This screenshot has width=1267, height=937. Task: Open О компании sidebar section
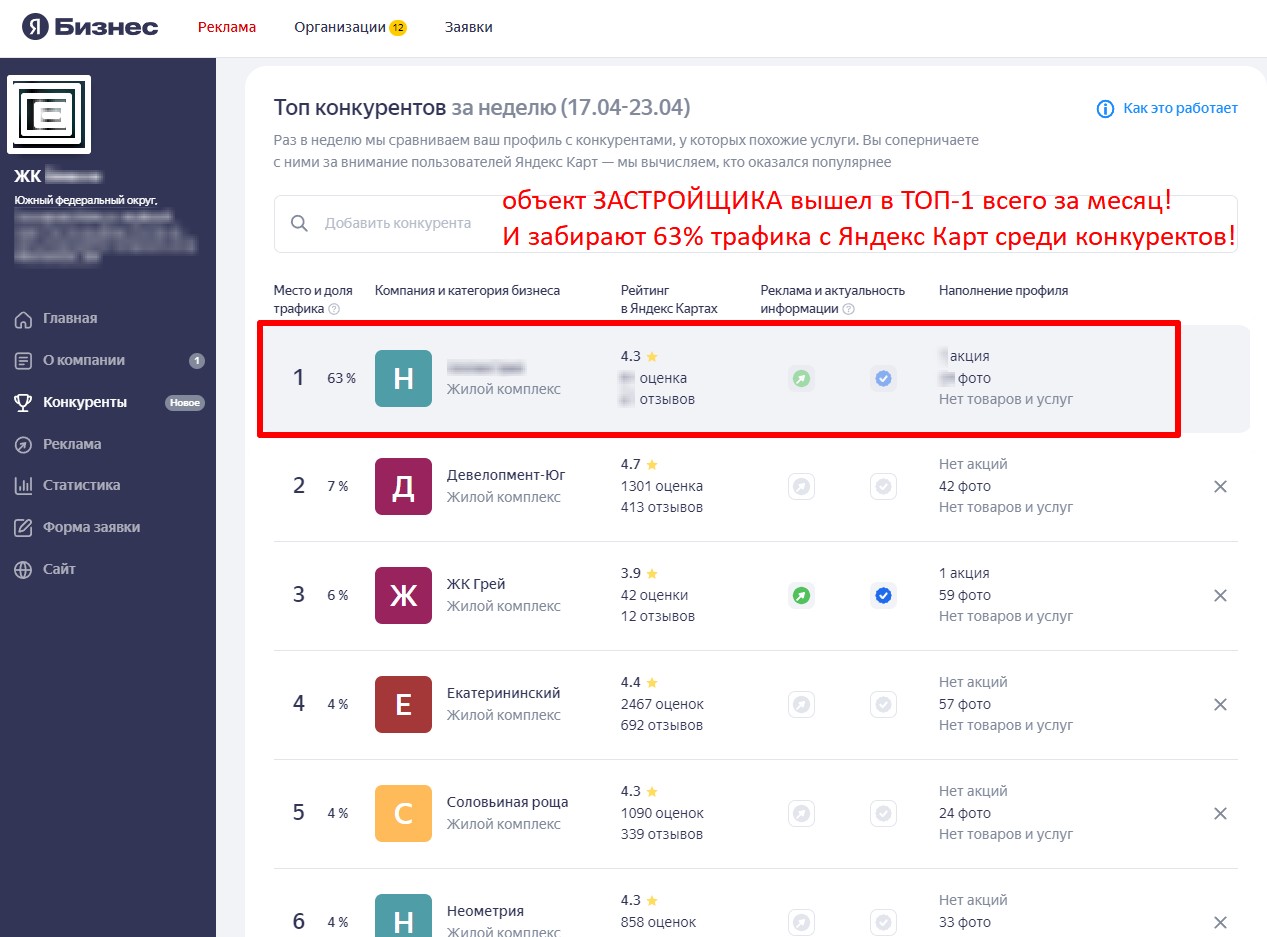[83, 361]
